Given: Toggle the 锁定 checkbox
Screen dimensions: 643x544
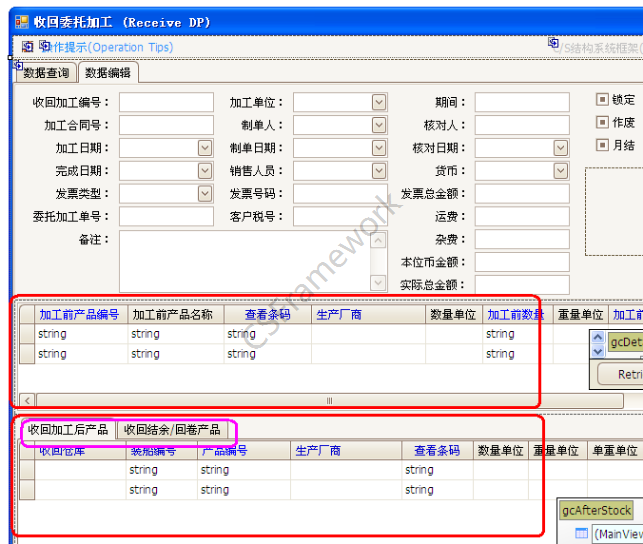Looking at the screenshot, I should (x=602, y=100).
